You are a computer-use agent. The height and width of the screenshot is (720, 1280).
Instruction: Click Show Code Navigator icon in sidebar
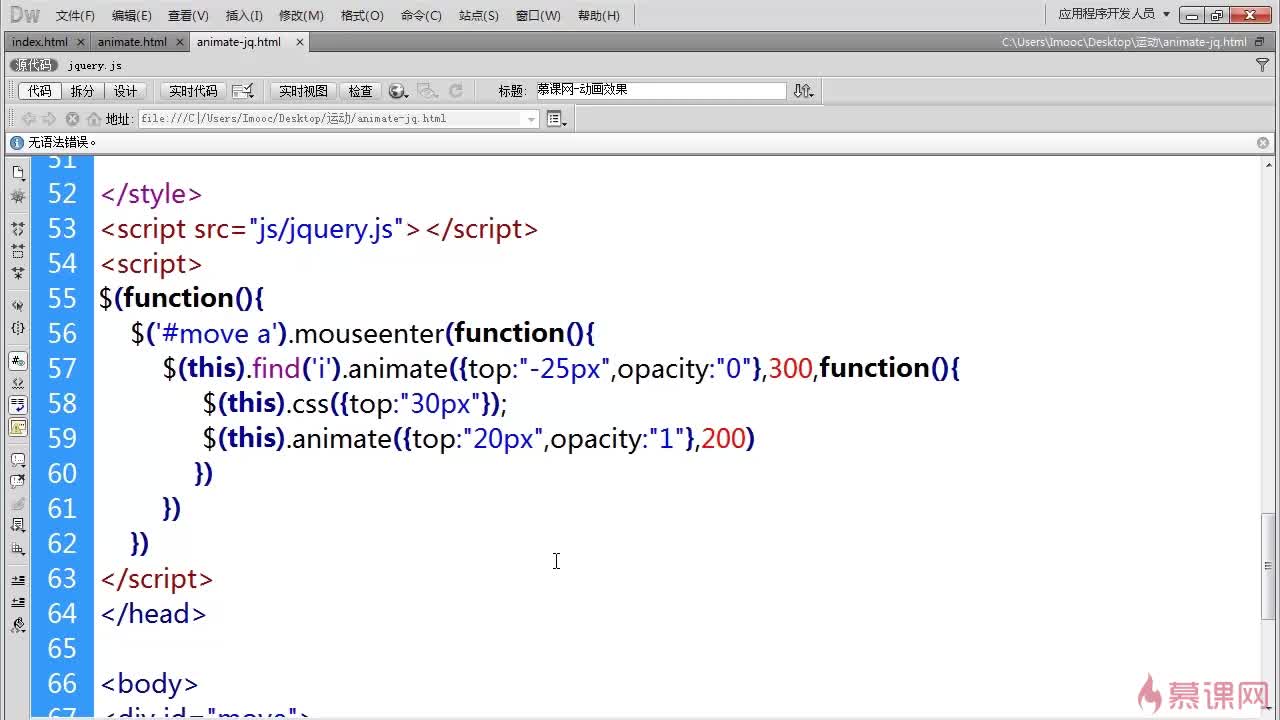[x=18, y=195]
